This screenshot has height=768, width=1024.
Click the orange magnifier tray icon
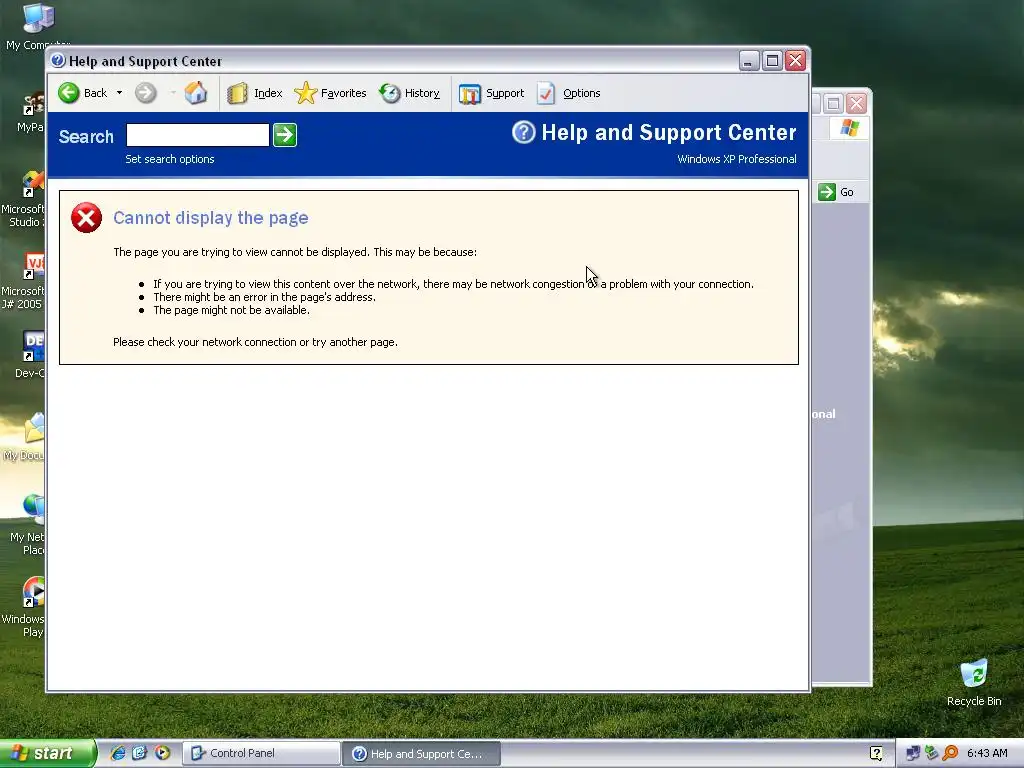pyautogui.click(x=950, y=753)
